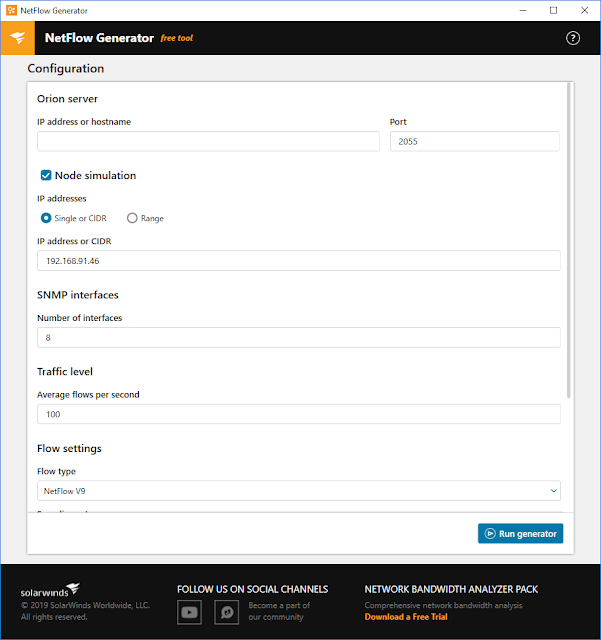Click the 'SNMP interfaces' heading
The height and width of the screenshot is (640, 601).
[x=78, y=295]
